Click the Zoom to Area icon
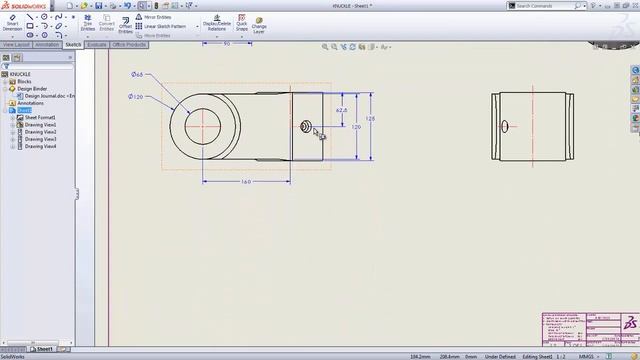Viewport: 640px width, 360px height. point(334,47)
